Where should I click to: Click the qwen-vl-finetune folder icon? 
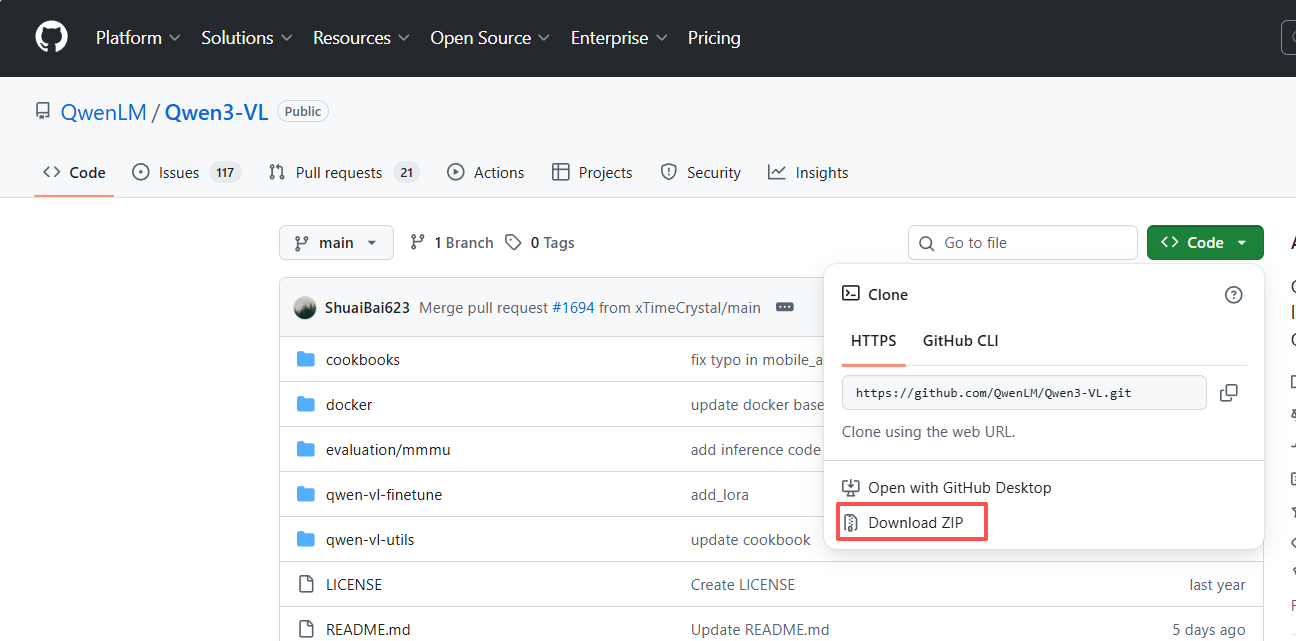[306, 494]
